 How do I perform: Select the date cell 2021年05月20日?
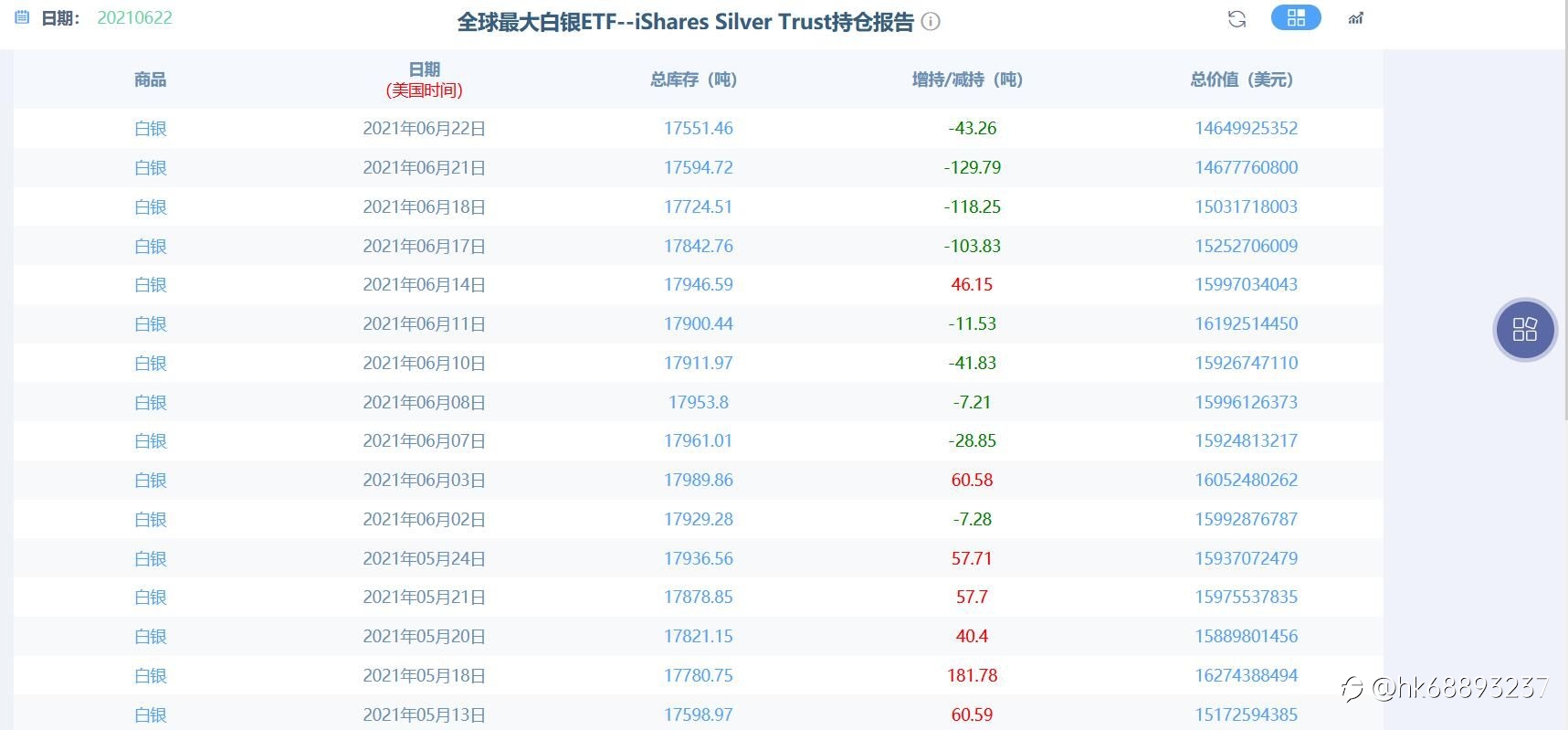coord(425,636)
